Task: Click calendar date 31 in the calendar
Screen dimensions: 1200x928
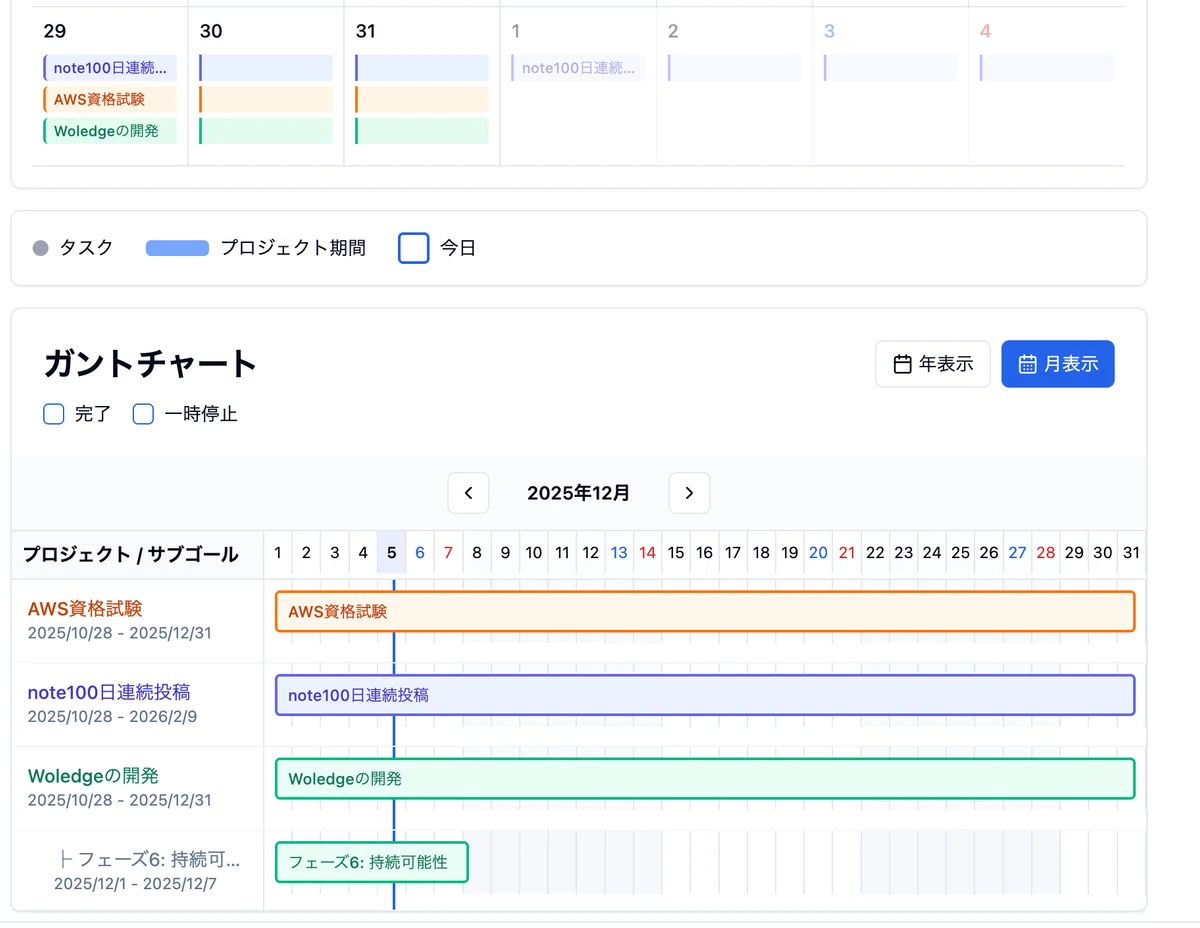Action: [x=366, y=31]
